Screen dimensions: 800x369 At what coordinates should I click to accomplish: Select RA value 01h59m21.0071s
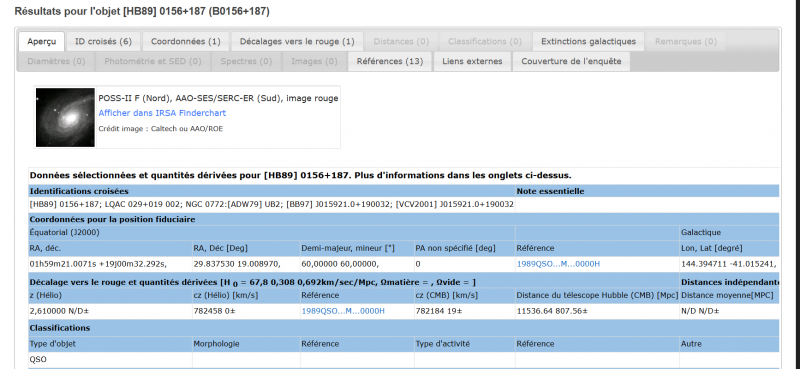(98, 264)
